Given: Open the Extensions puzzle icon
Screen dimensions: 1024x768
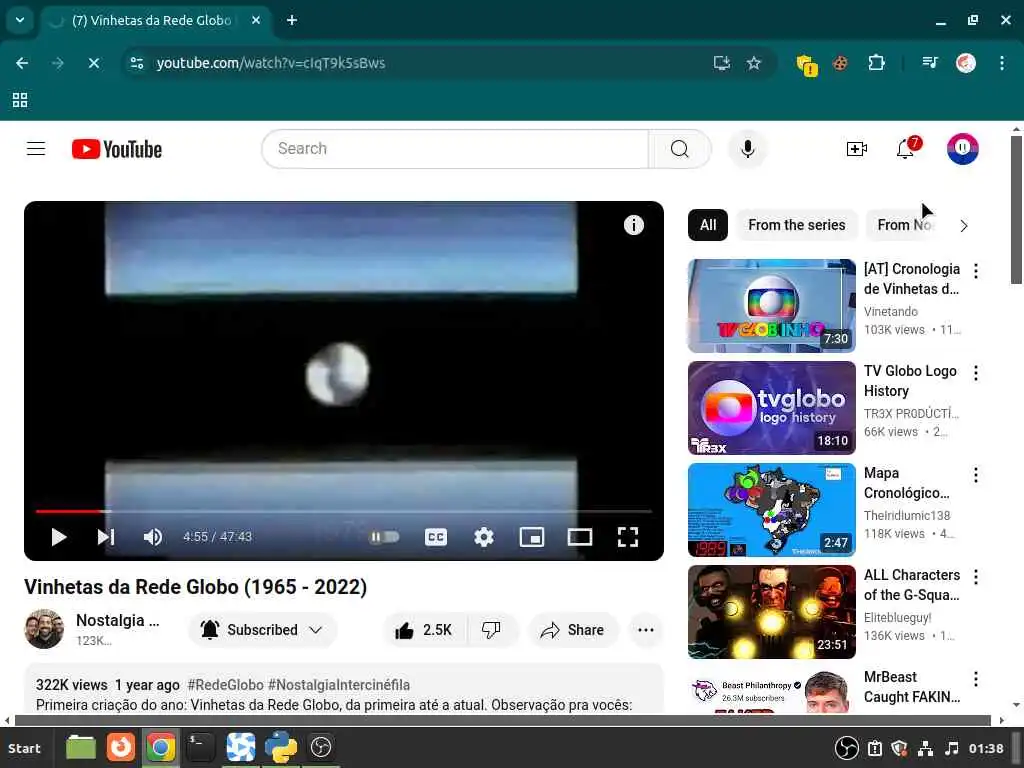Looking at the screenshot, I should (x=876, y=63).
